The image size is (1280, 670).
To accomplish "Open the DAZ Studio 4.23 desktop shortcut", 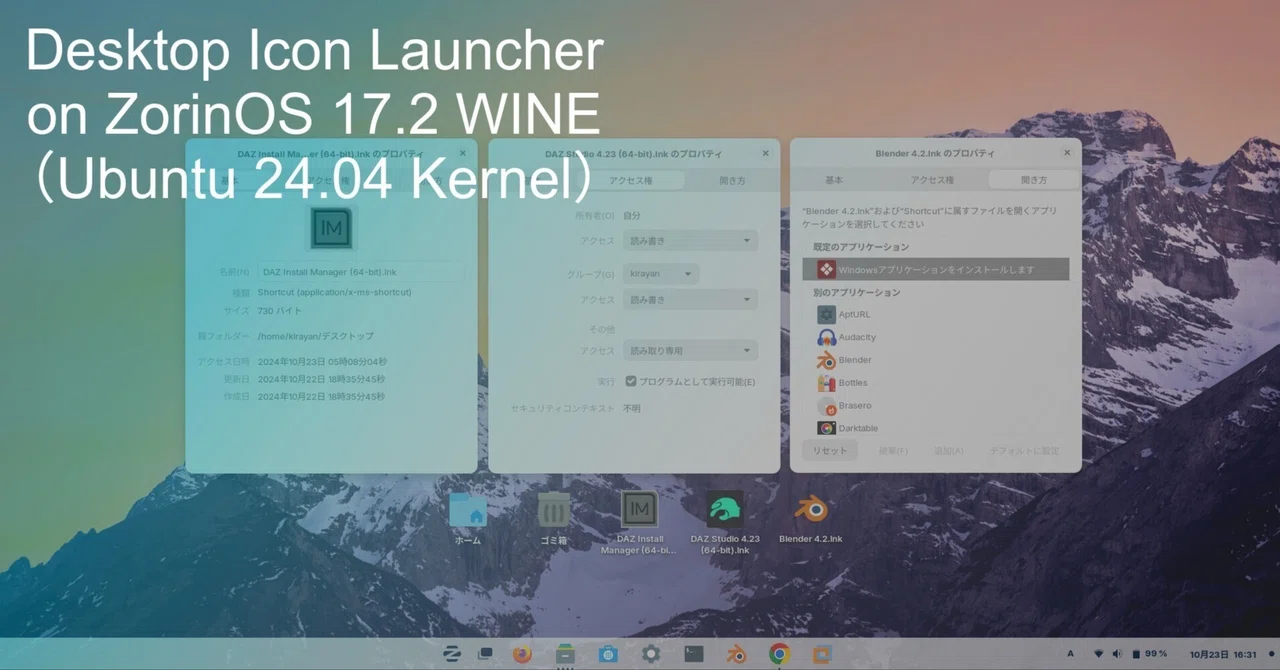I will 725,521.
